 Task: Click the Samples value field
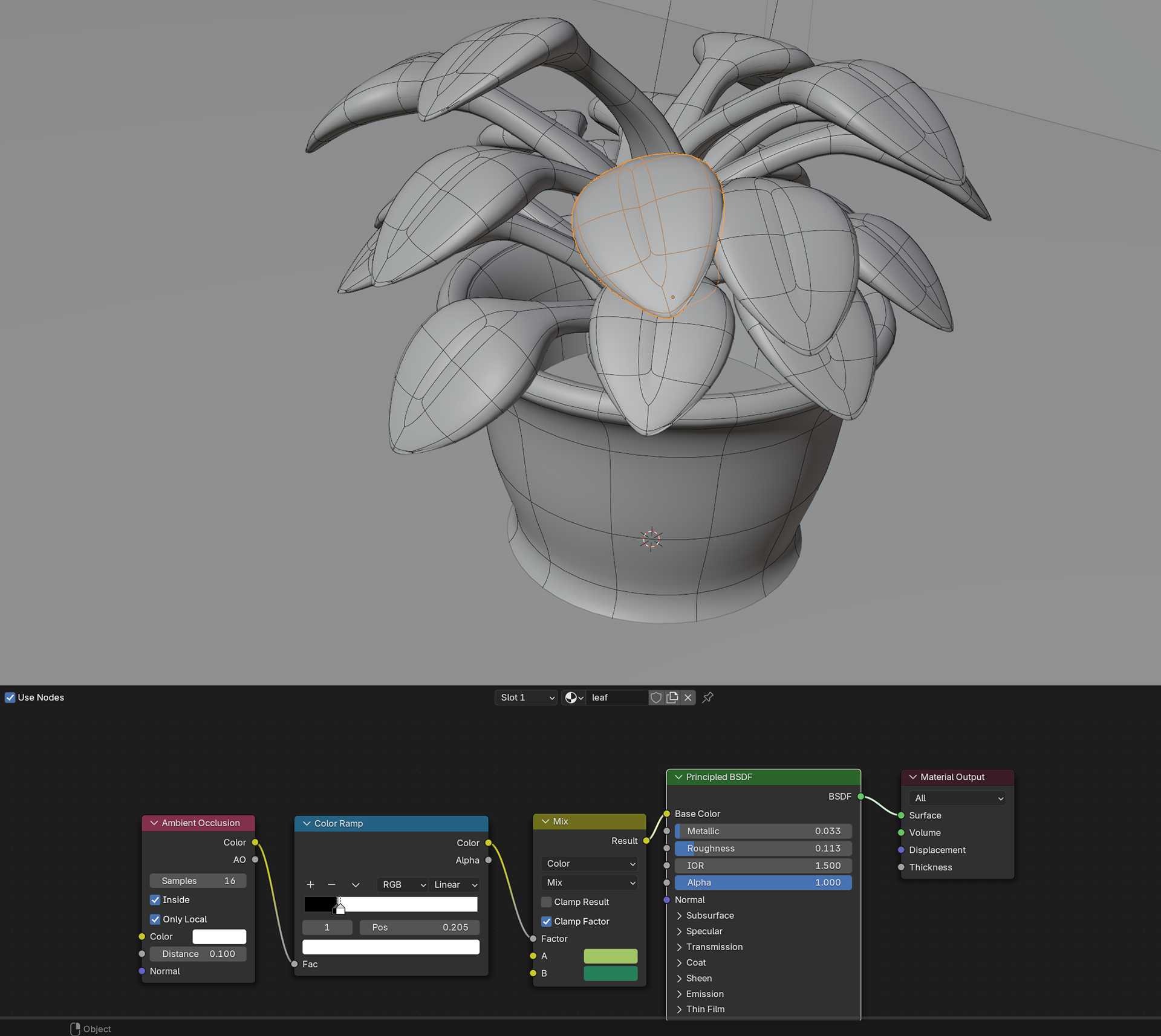(198, 881)
